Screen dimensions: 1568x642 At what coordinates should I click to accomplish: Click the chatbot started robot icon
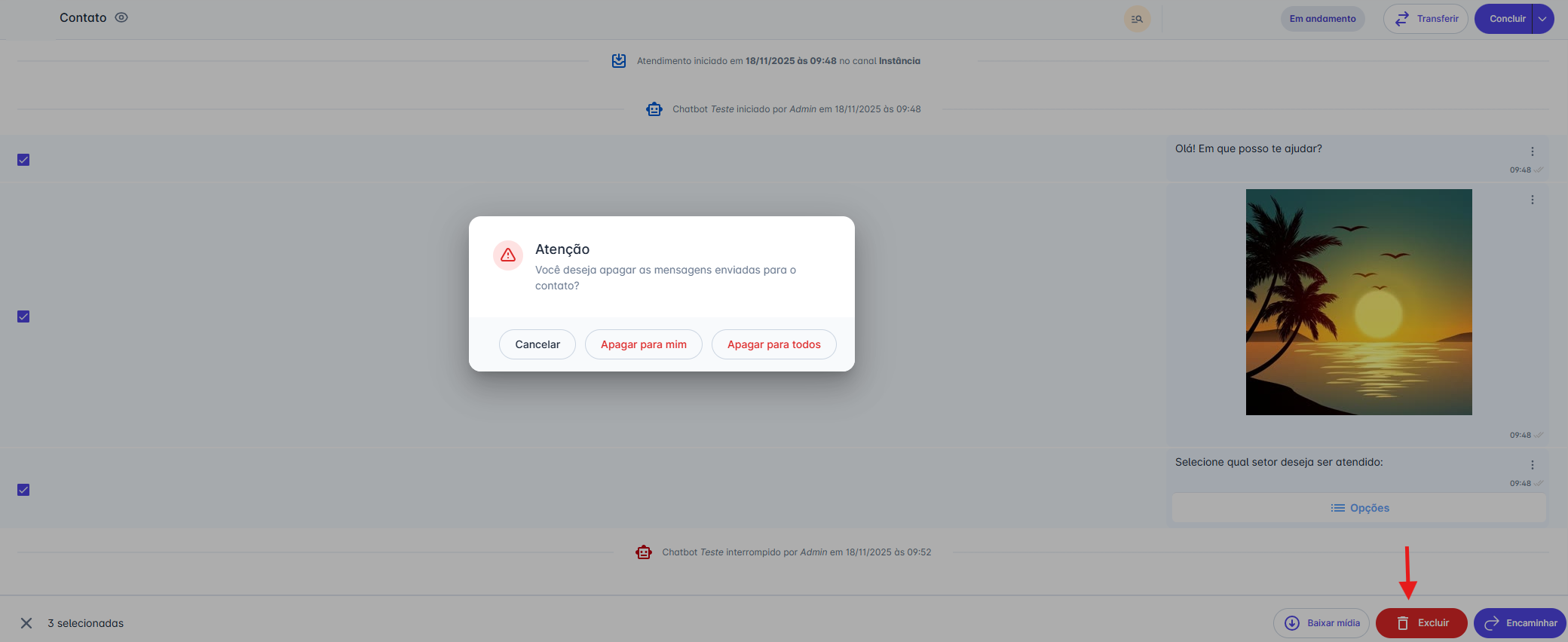point(654,109)
